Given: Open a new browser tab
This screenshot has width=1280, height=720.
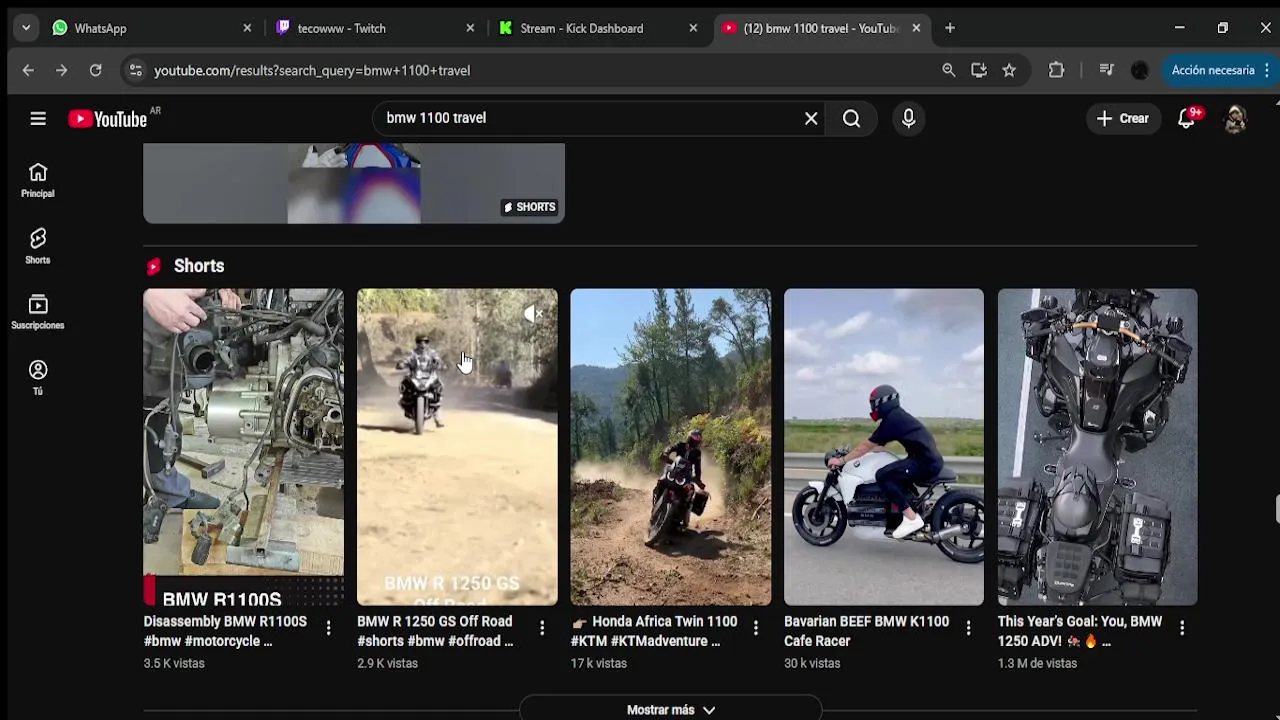Looking at the screenshot, I should [x=950, y=28].
